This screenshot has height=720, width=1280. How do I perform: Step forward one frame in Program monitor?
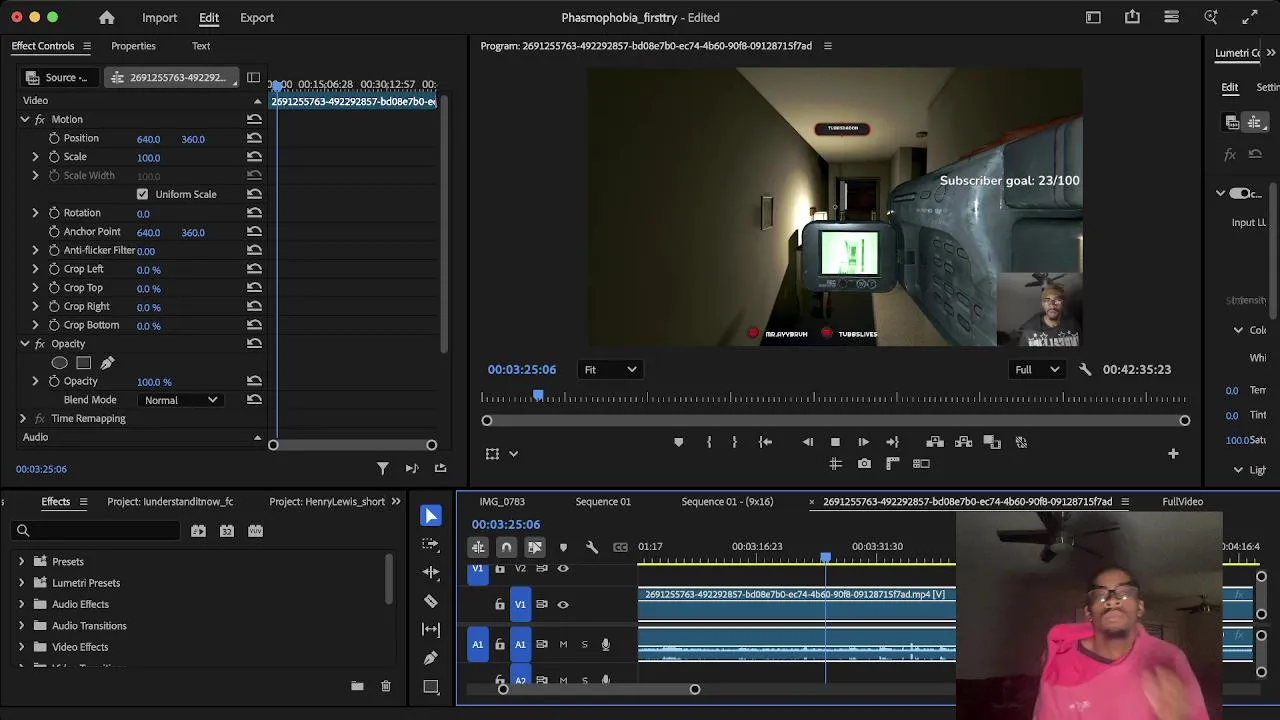pyautogui.click(x=863, y=442)
